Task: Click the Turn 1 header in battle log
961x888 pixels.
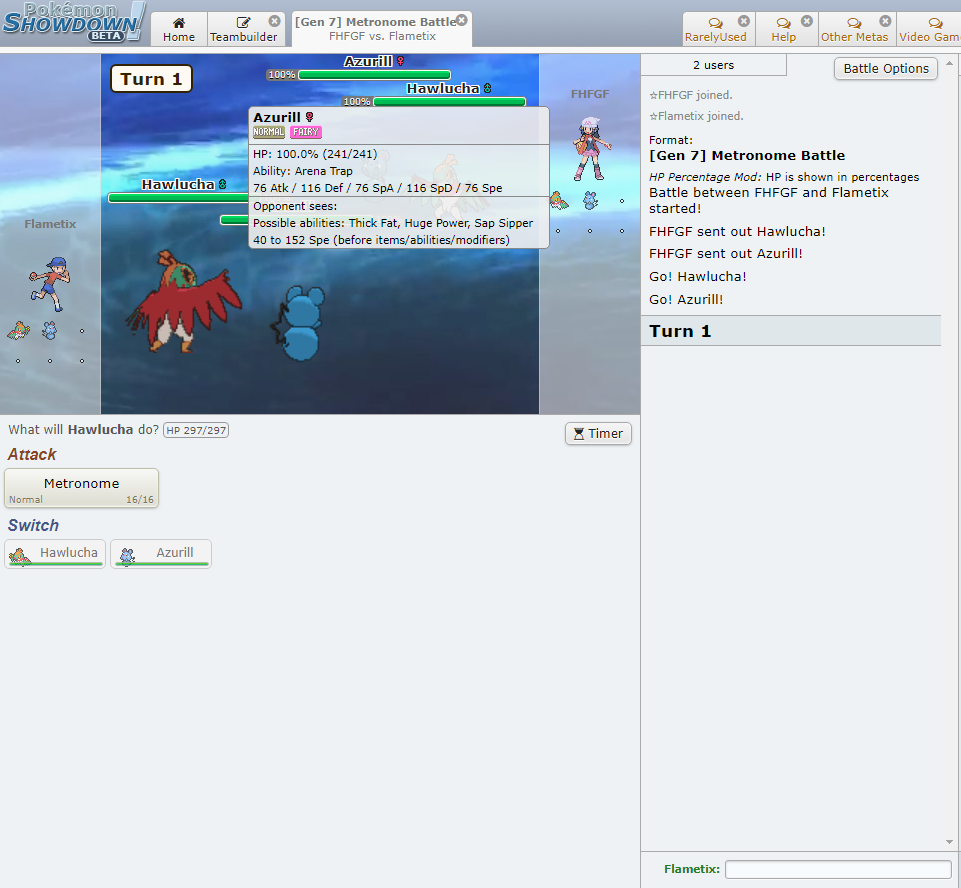Action: (x=791, y=331)
